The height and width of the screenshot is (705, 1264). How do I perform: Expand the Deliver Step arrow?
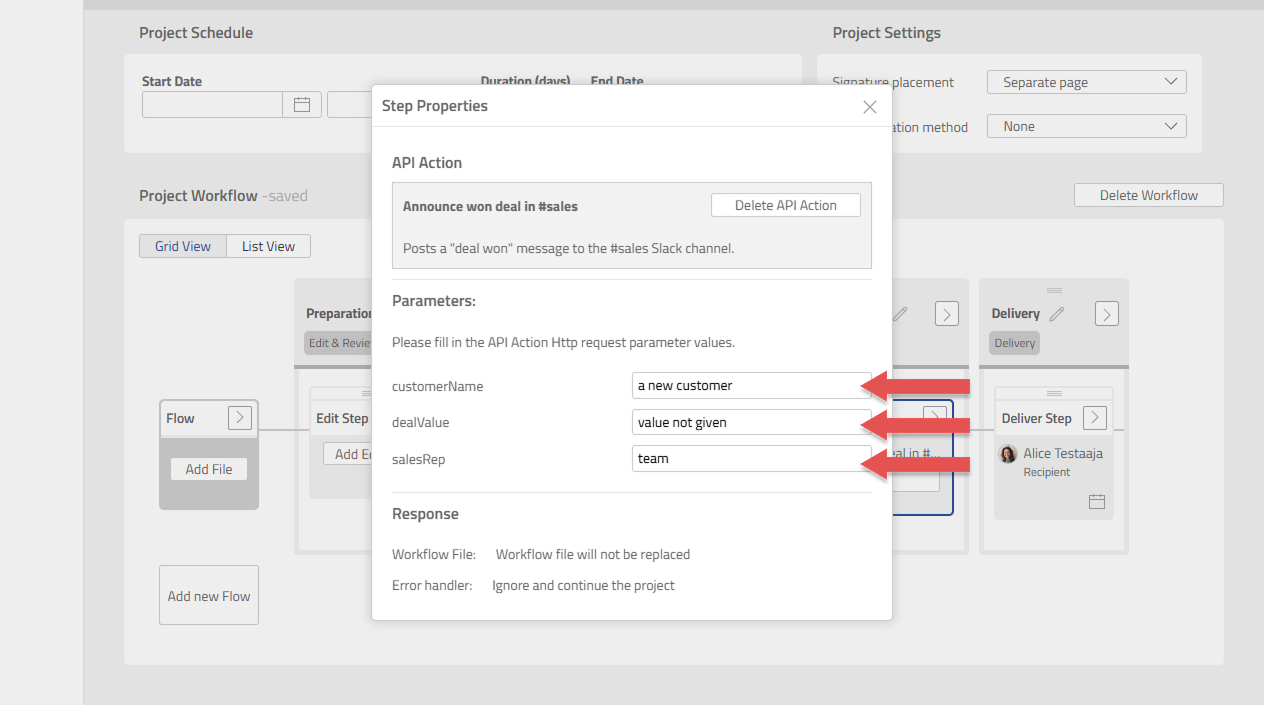coord(1095,418)
